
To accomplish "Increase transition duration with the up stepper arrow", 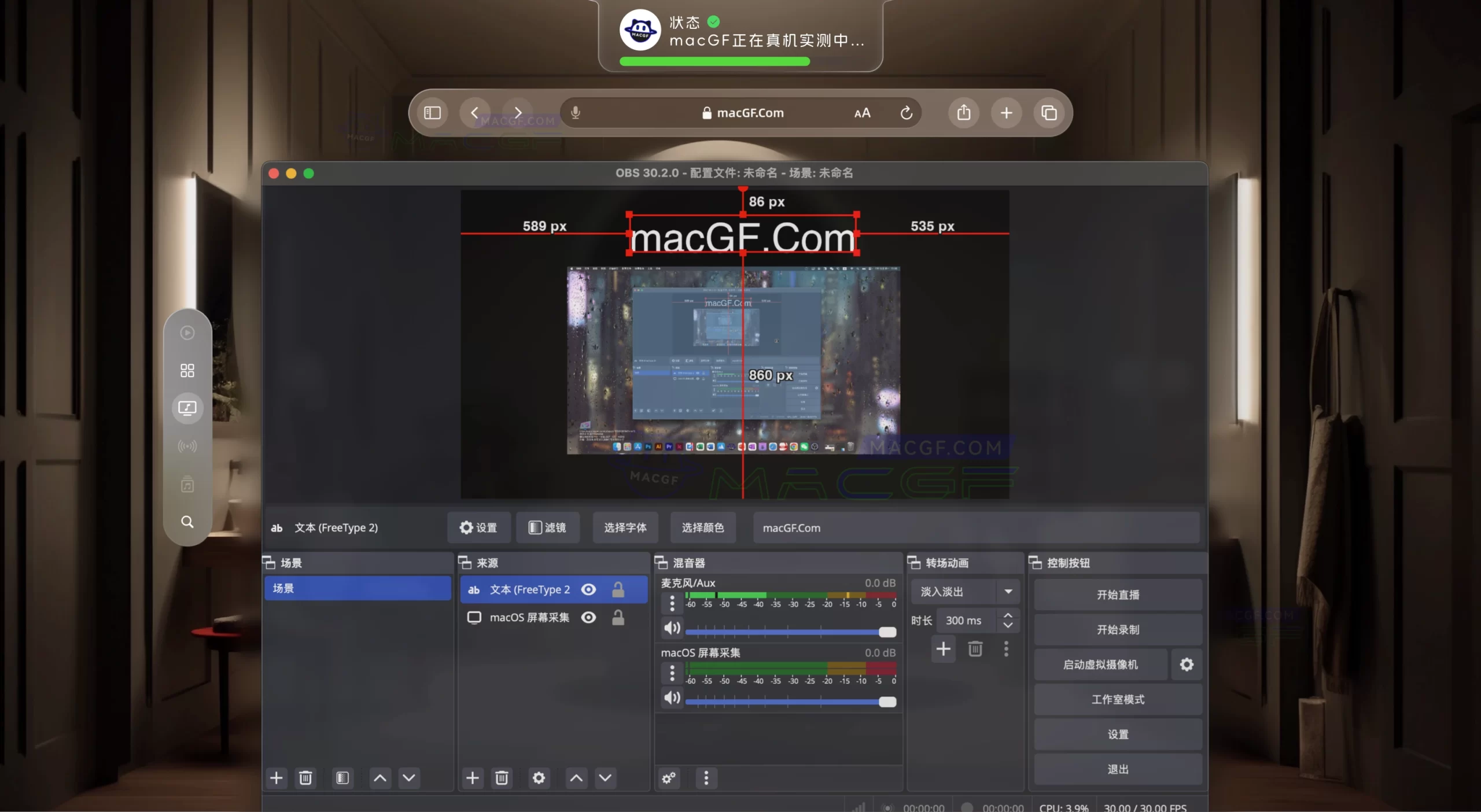I will (x=1009, y=615).
